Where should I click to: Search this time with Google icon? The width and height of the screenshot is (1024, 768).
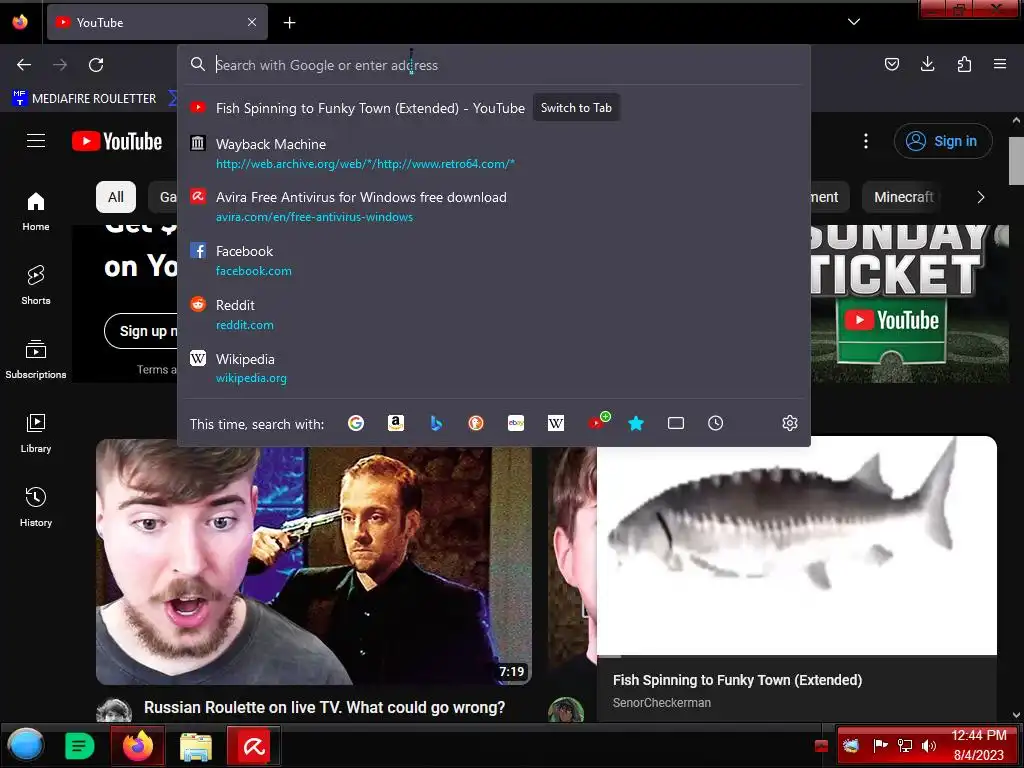click(x=356, y=423)
